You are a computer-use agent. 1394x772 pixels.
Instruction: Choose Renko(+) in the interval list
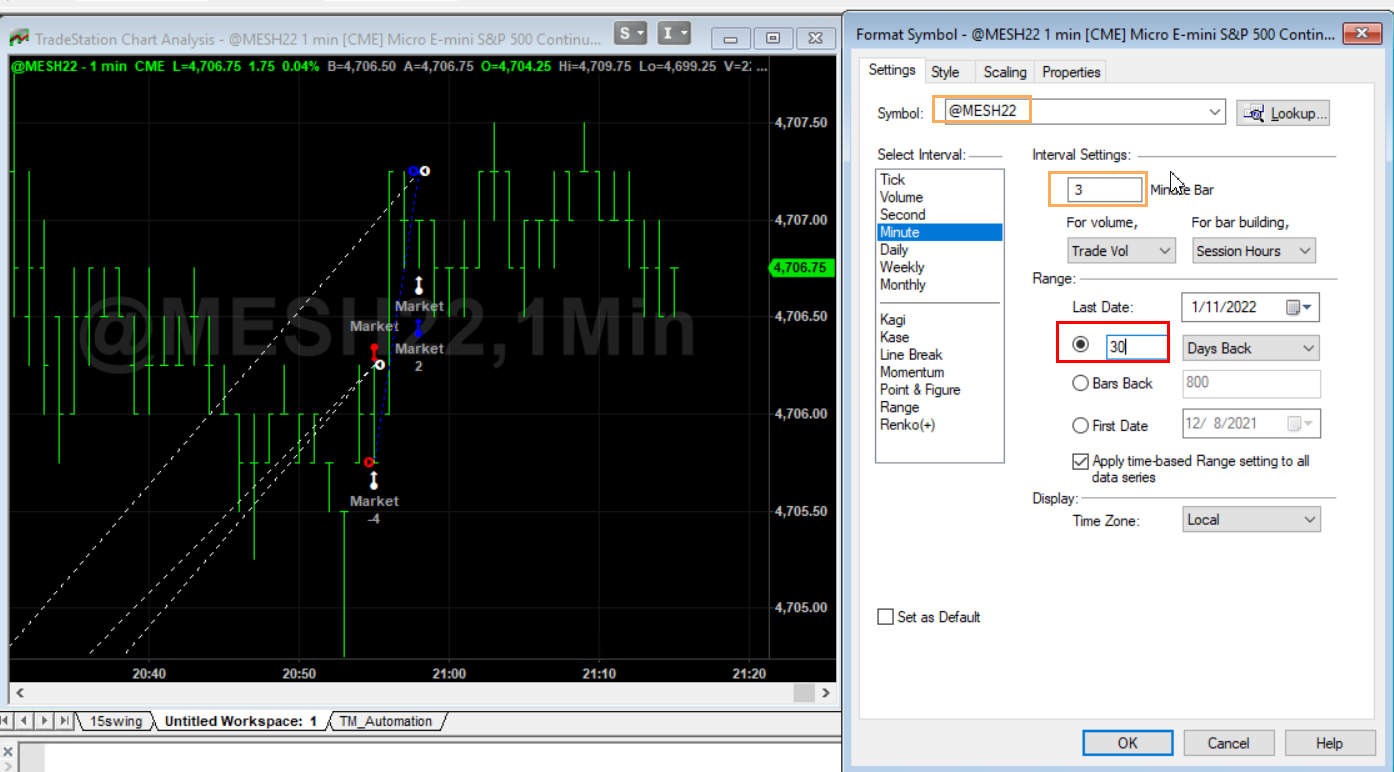(x=907, y=425)
